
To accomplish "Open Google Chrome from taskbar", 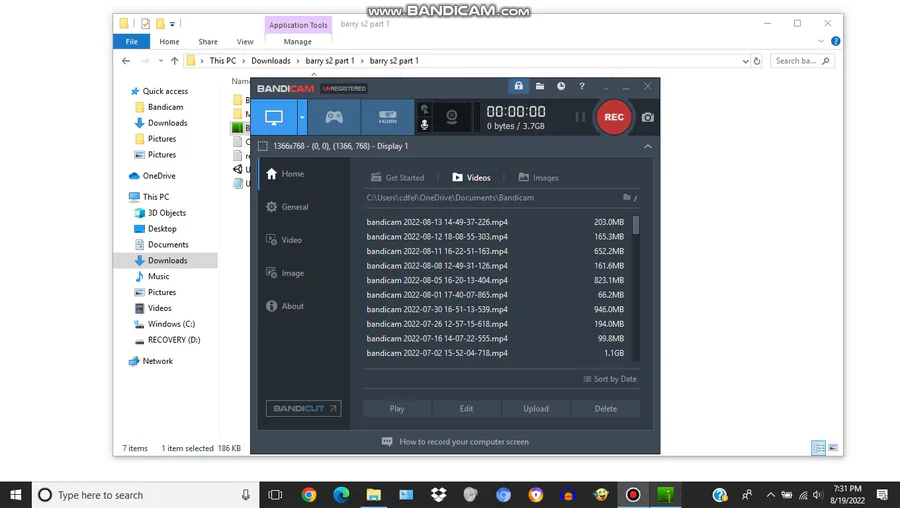I will pos(309,495).
